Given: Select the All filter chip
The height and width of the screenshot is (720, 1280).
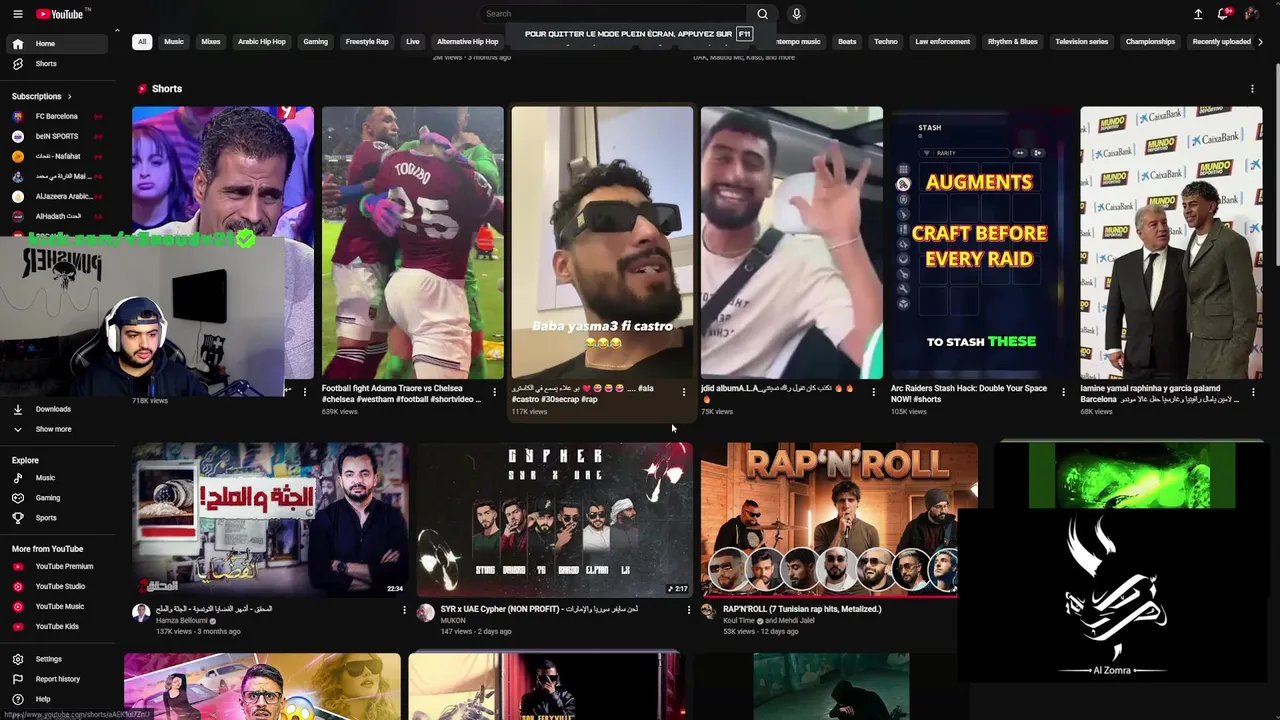Looking at the screenshot, I should (x=142, y=42).
